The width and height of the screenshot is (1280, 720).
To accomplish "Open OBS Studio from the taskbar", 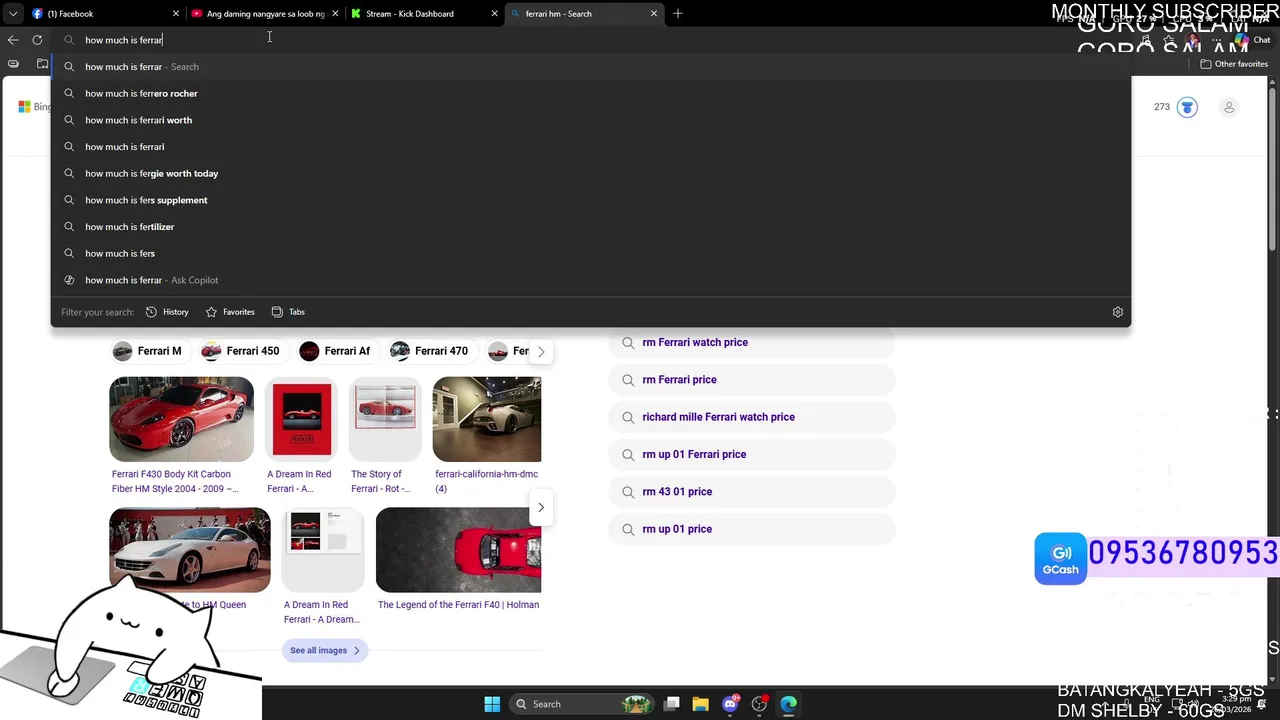I will 760,704.
